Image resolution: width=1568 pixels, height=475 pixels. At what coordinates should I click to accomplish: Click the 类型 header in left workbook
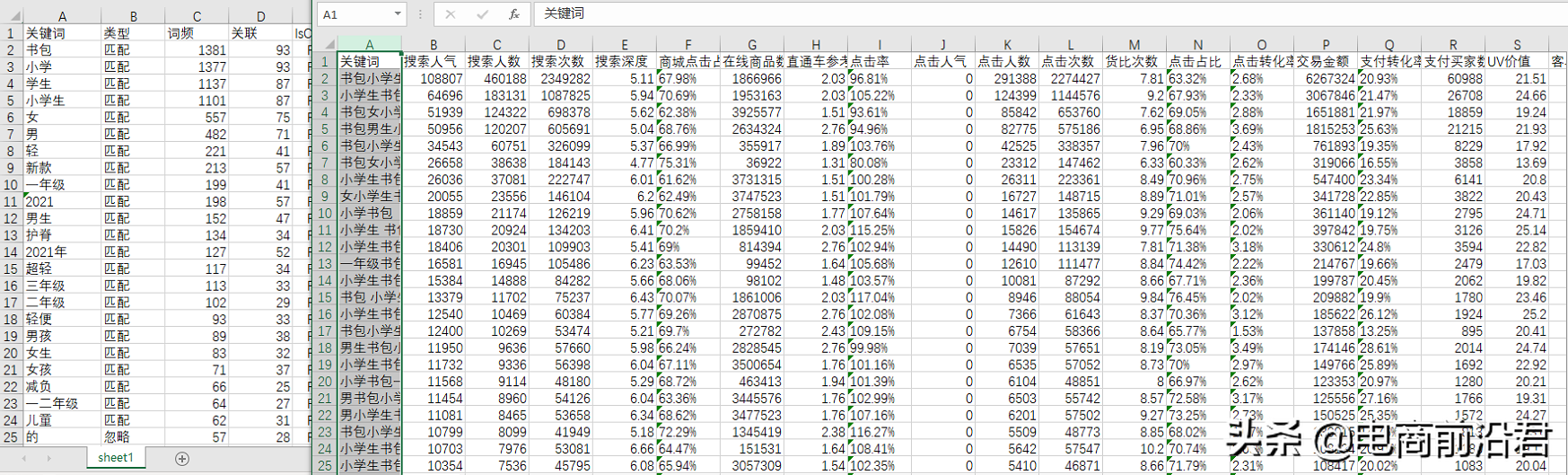pyautogui.click(x=133, y=33)
